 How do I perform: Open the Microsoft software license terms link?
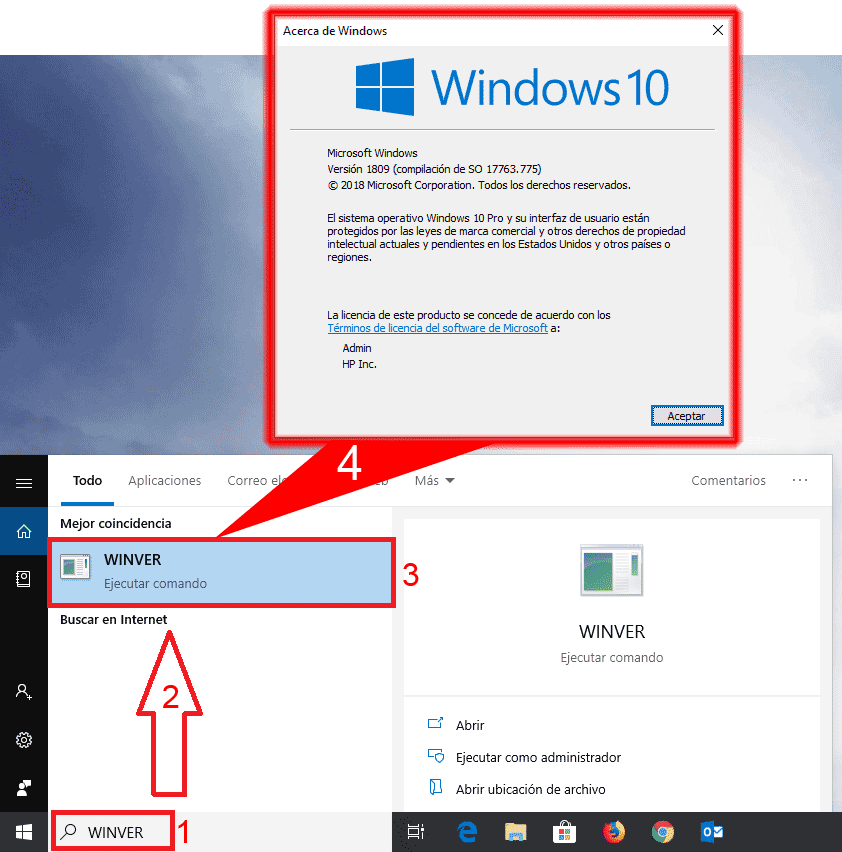click(x=438, y=327)
